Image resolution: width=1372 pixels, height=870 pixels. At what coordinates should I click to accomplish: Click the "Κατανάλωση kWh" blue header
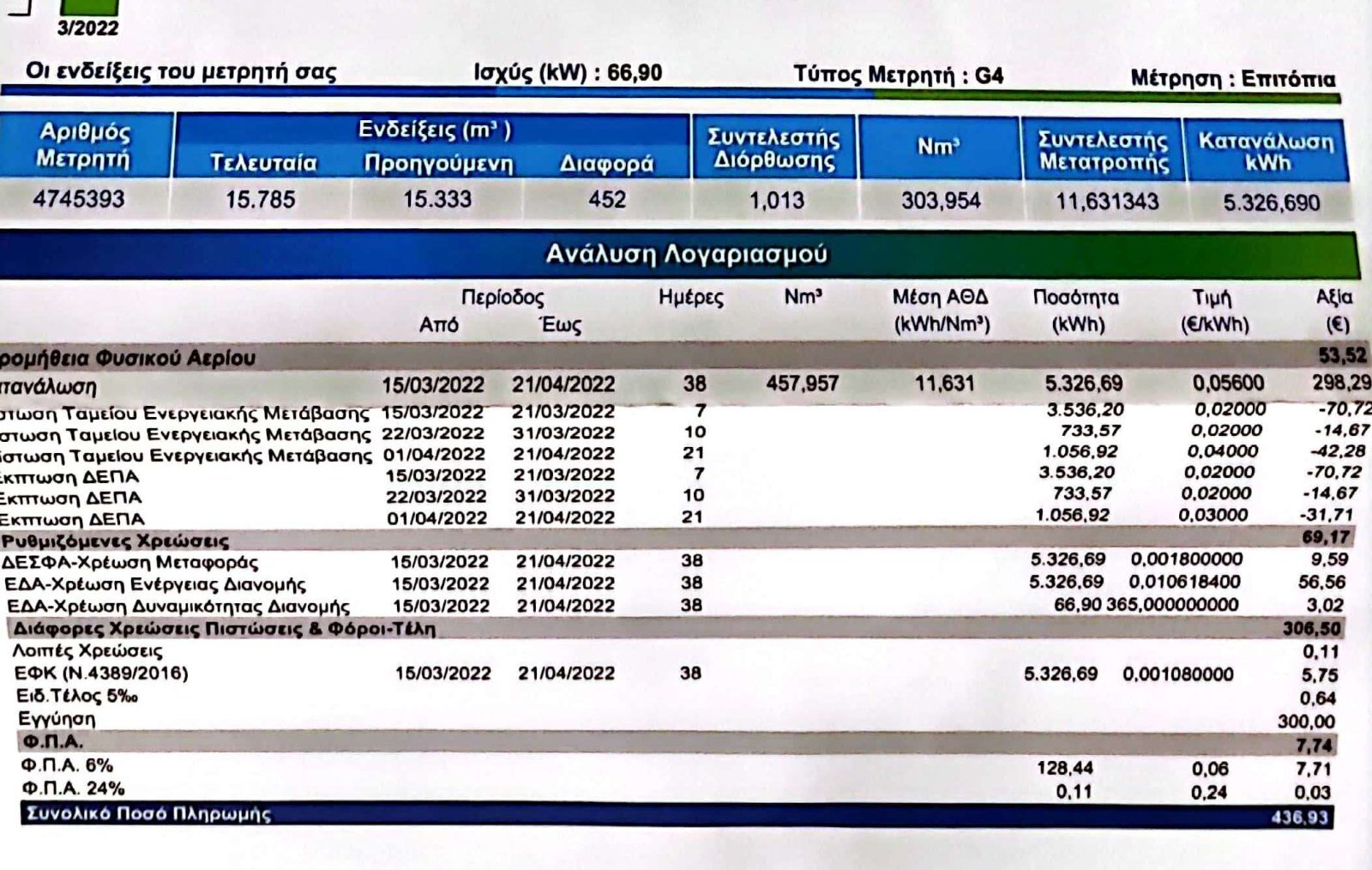[x=1267, y=151]
